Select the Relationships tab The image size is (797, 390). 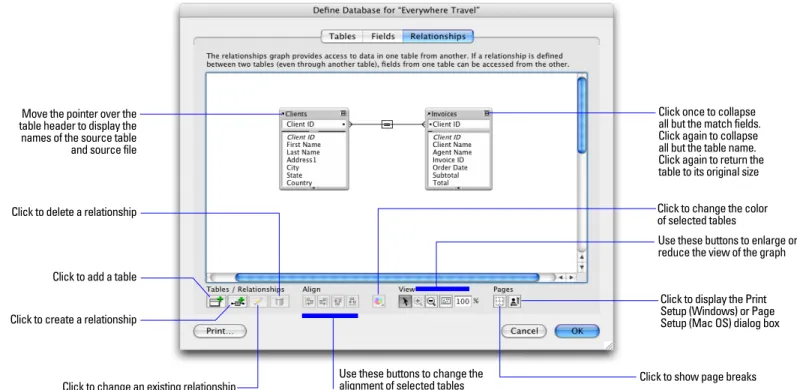[x=438, y=36]
